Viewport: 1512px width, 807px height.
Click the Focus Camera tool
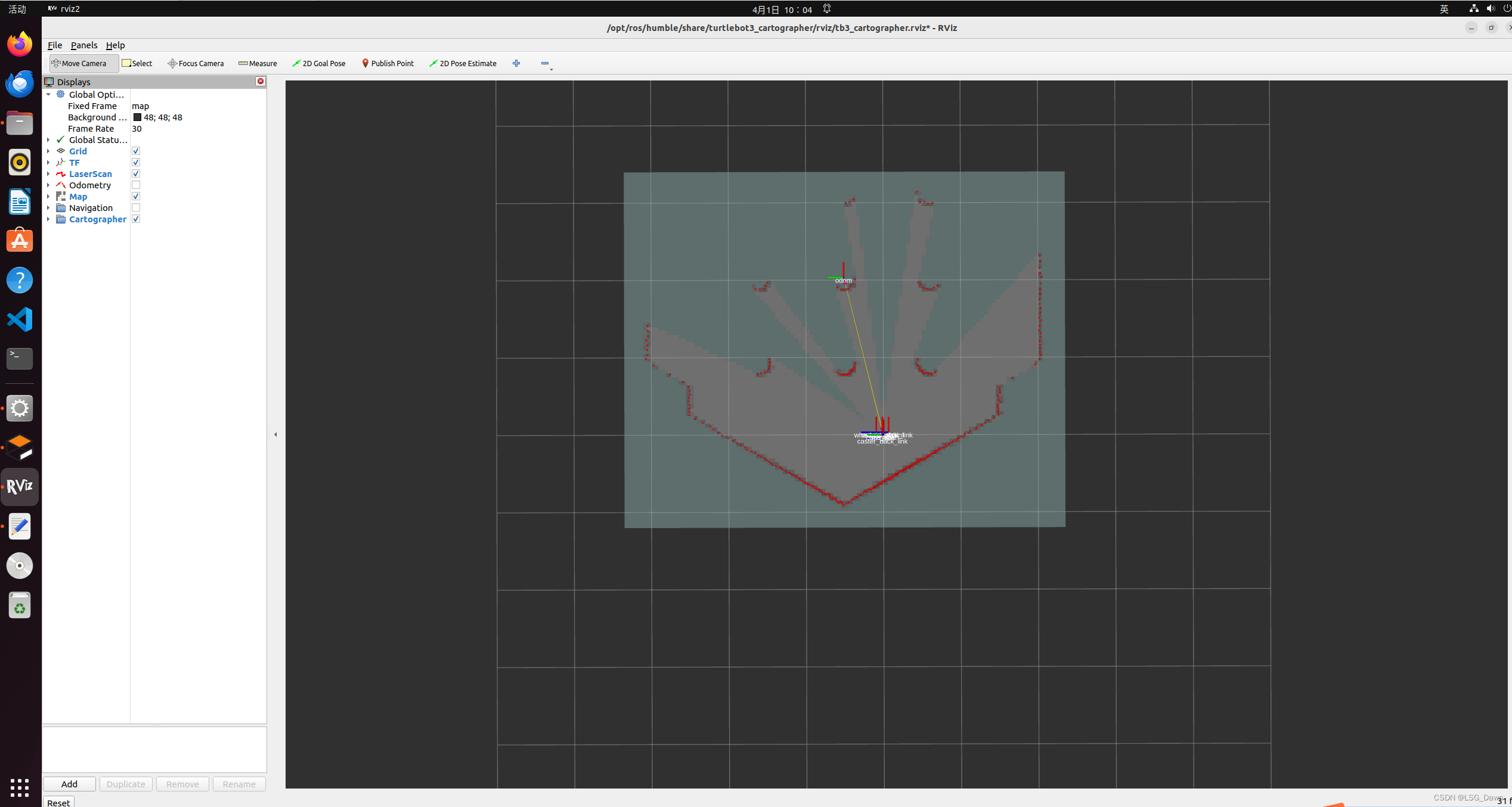(x=196, y=63)
